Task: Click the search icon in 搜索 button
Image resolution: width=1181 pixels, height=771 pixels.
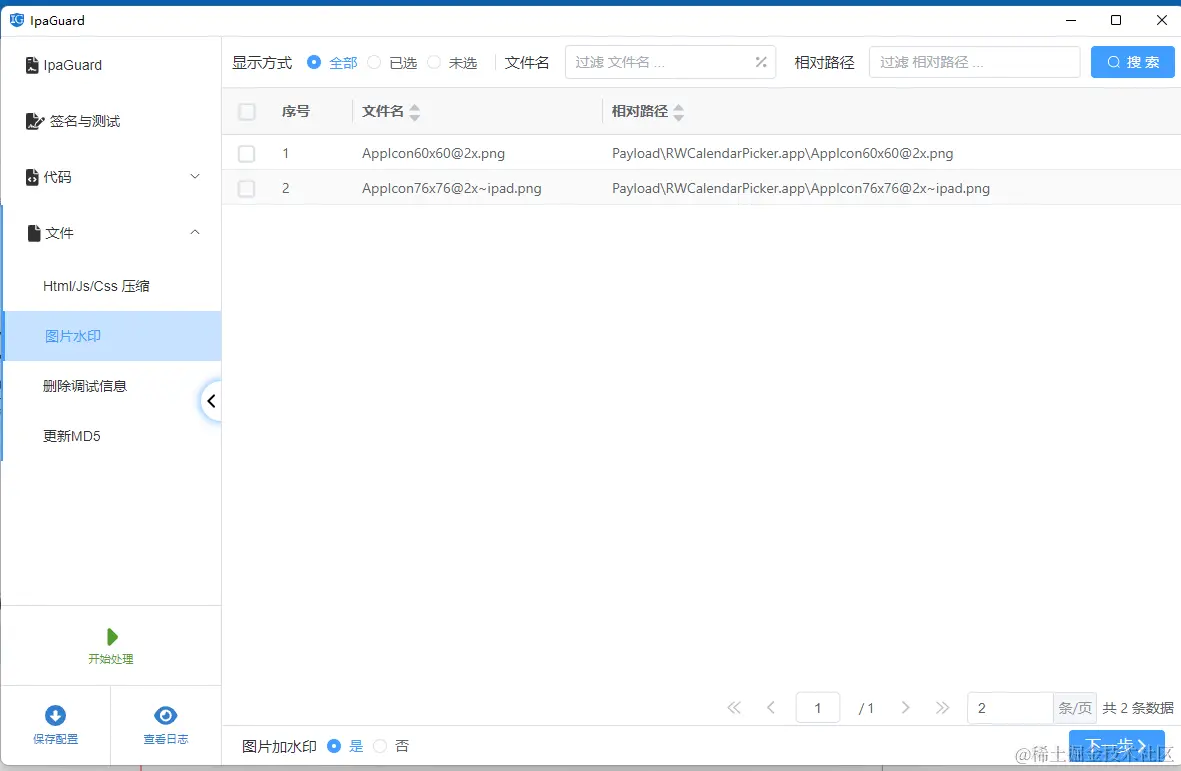Action: (x=1113, y=61)
